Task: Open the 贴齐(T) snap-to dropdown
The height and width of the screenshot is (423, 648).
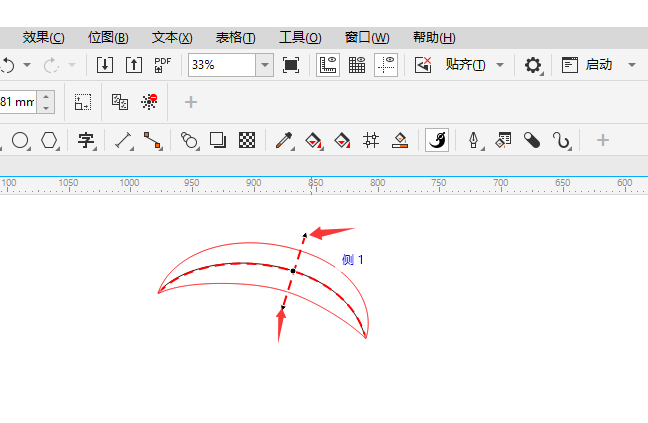Action: point(474,65)
